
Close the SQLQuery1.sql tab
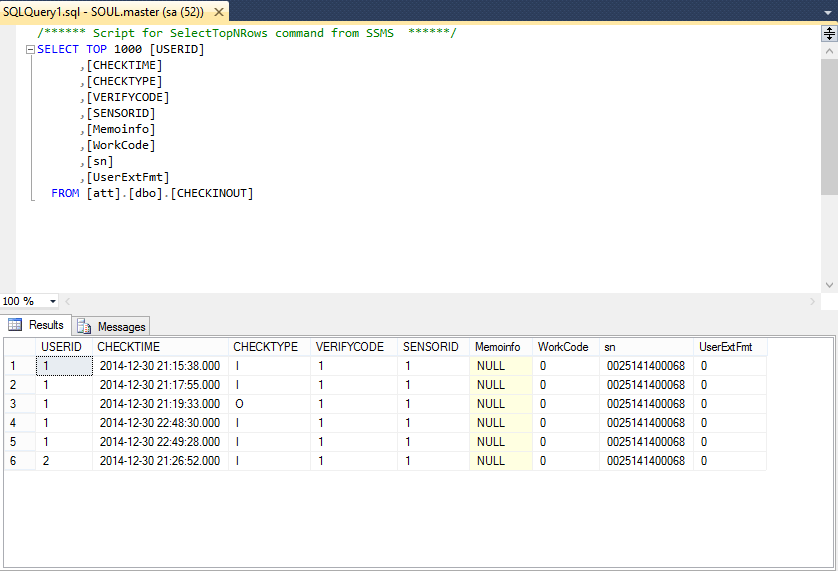(219, 12)
